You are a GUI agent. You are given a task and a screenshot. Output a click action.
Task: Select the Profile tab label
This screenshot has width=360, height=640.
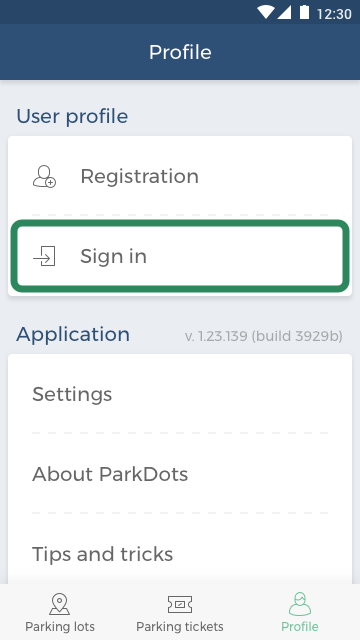coord(300,627)
